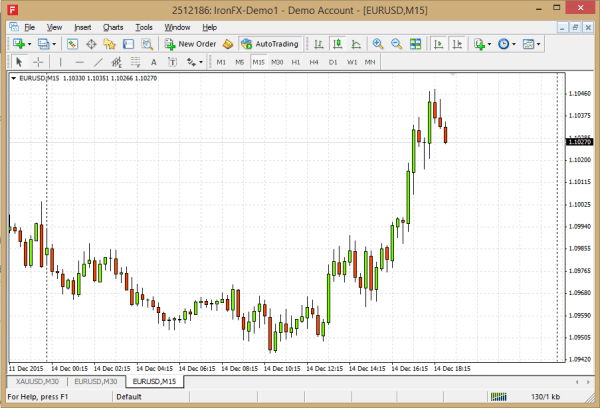Switch to the XAUUSD,M30 chart tab
The height and width of the screenshot is (408, 600).
pyautogui.click(x=37, y=381)
